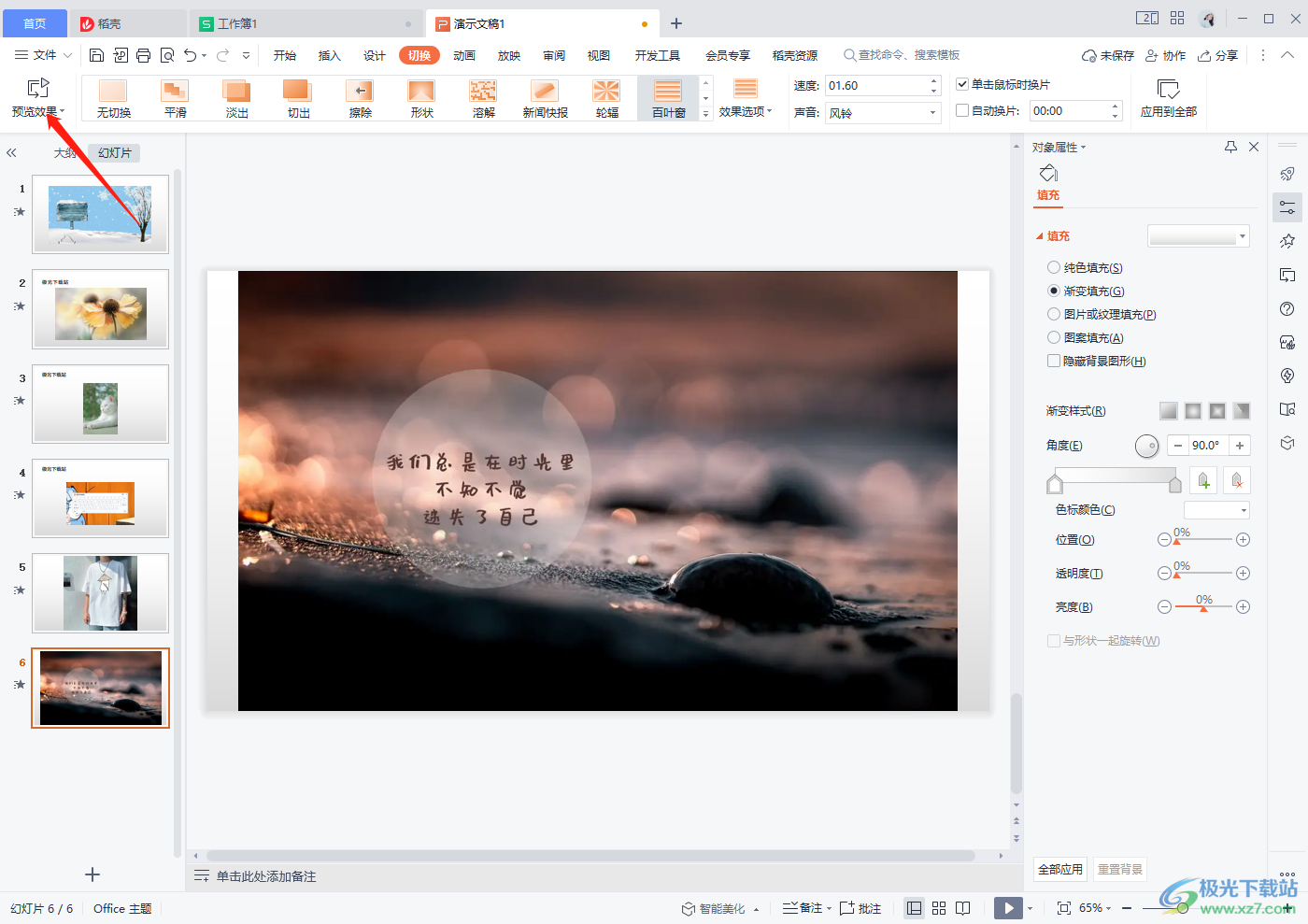The image size is (1308, 924).
Task: Close the 对象属性 panel
Action: [x=1254, y=147]
